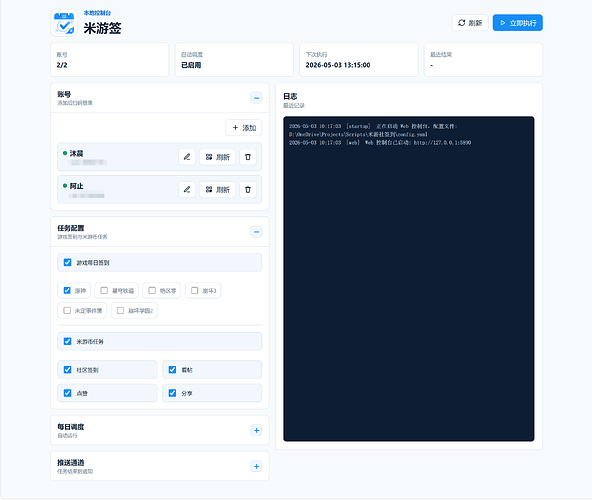The image size is (592, 500).
Task: Refresh login for the 阿止 account
Action: 217,189
